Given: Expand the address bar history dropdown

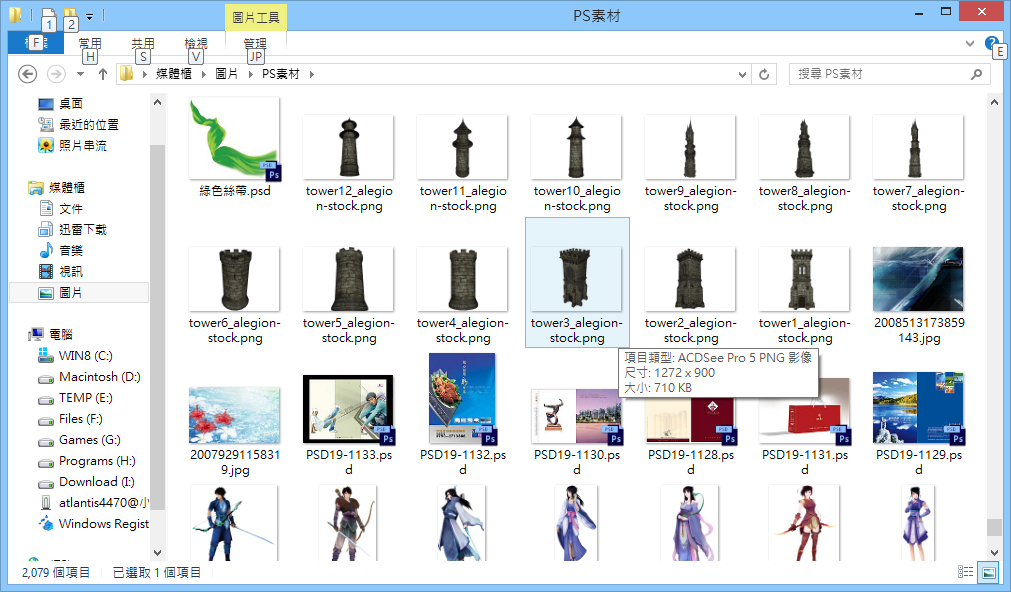Looking at the screenshot, I should pos(741,74).
